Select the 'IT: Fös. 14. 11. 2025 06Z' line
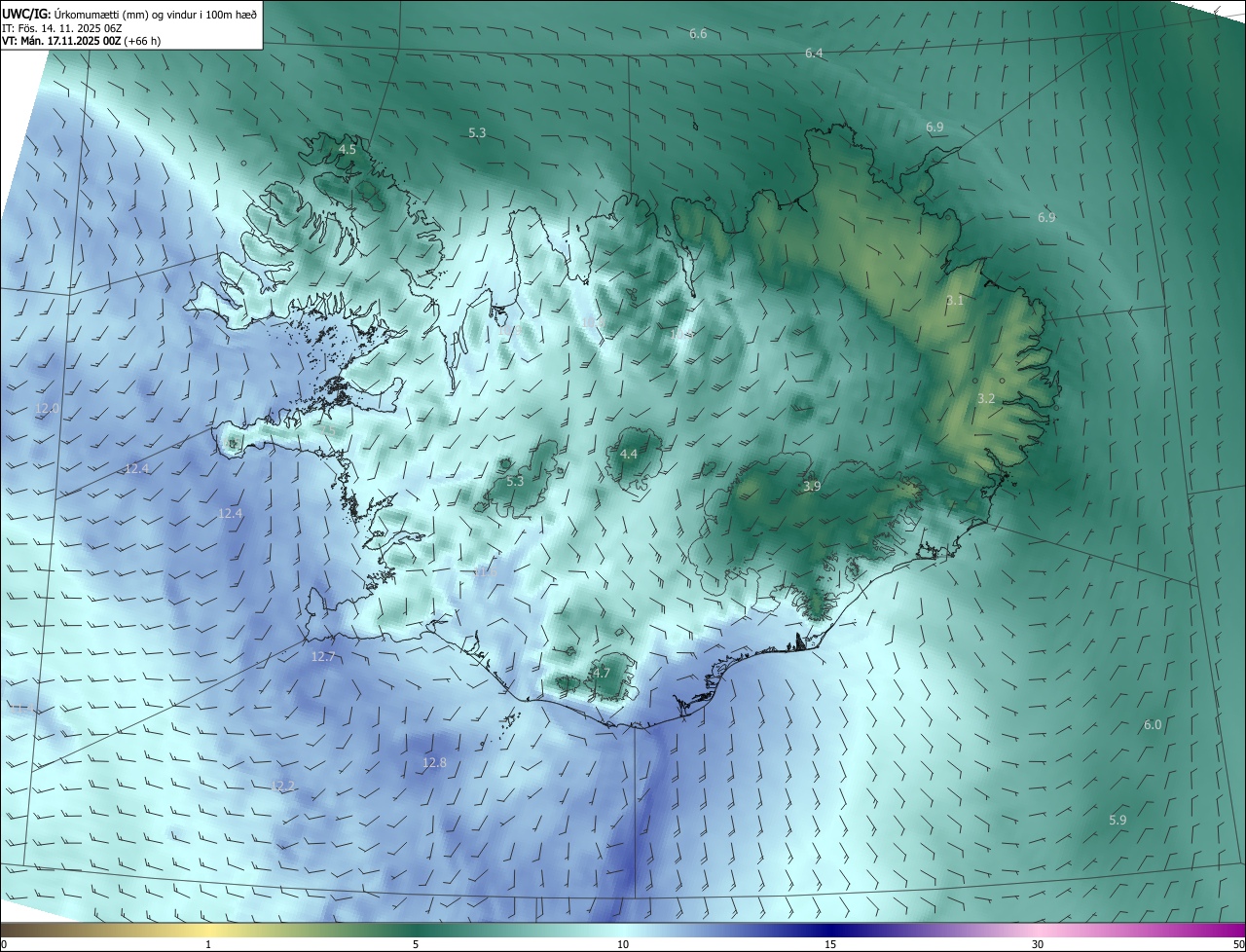Viewport: 1246px width, 952px height. pos(60,27)
